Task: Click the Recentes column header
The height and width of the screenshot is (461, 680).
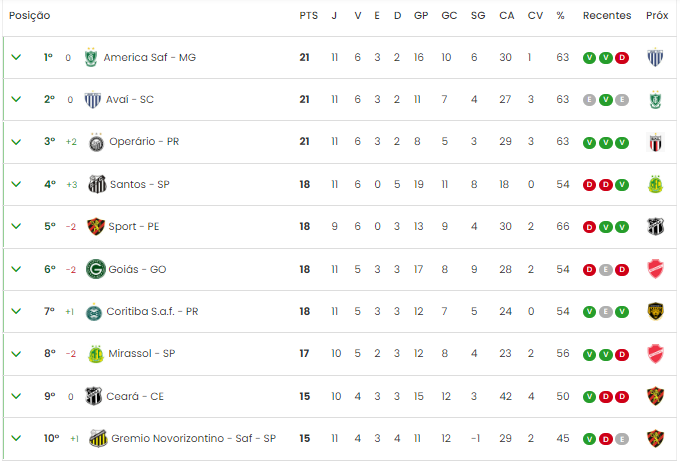Action: [x=607, y=16]
